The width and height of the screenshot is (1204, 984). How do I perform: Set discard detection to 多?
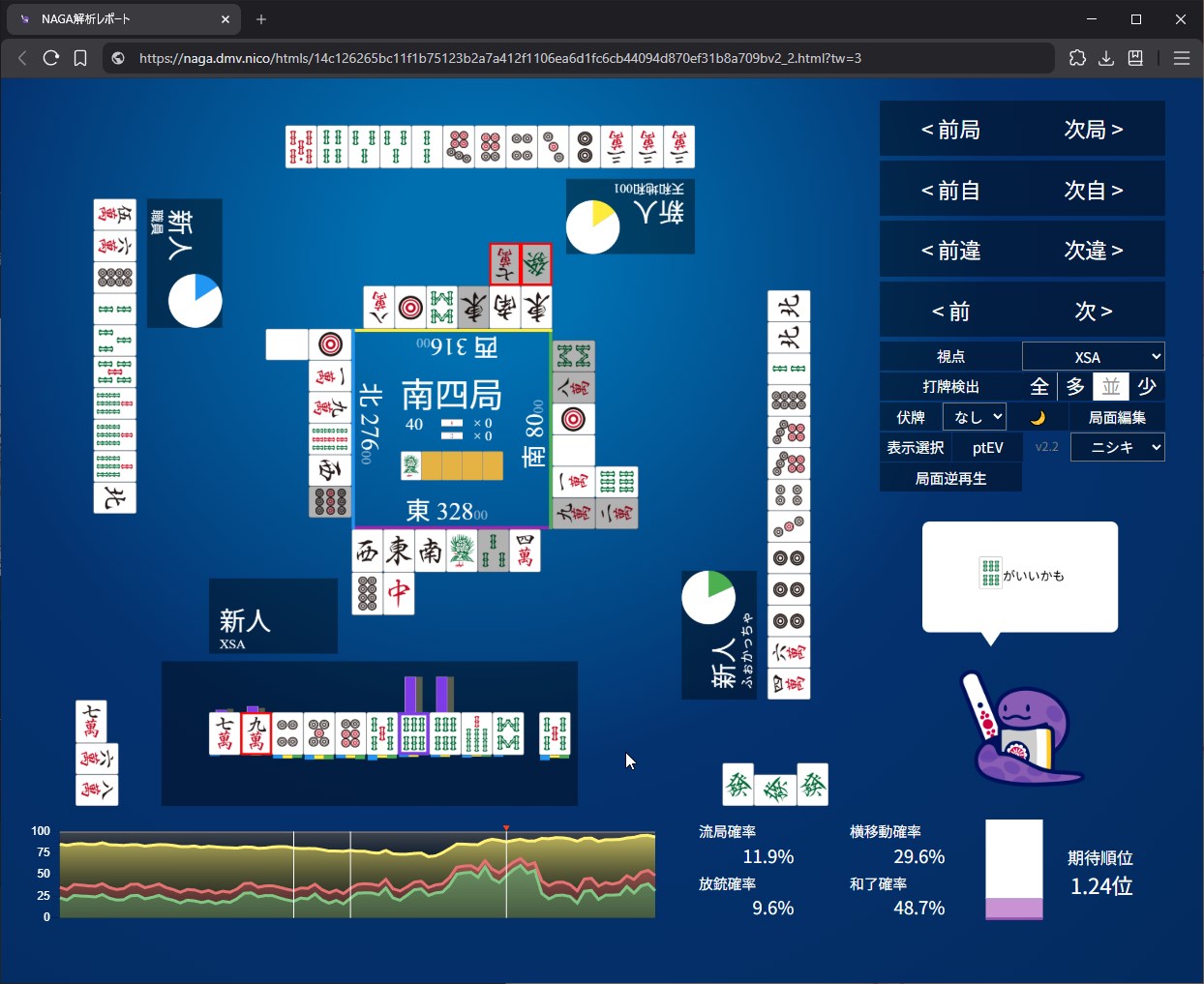tap(1075, 387)
